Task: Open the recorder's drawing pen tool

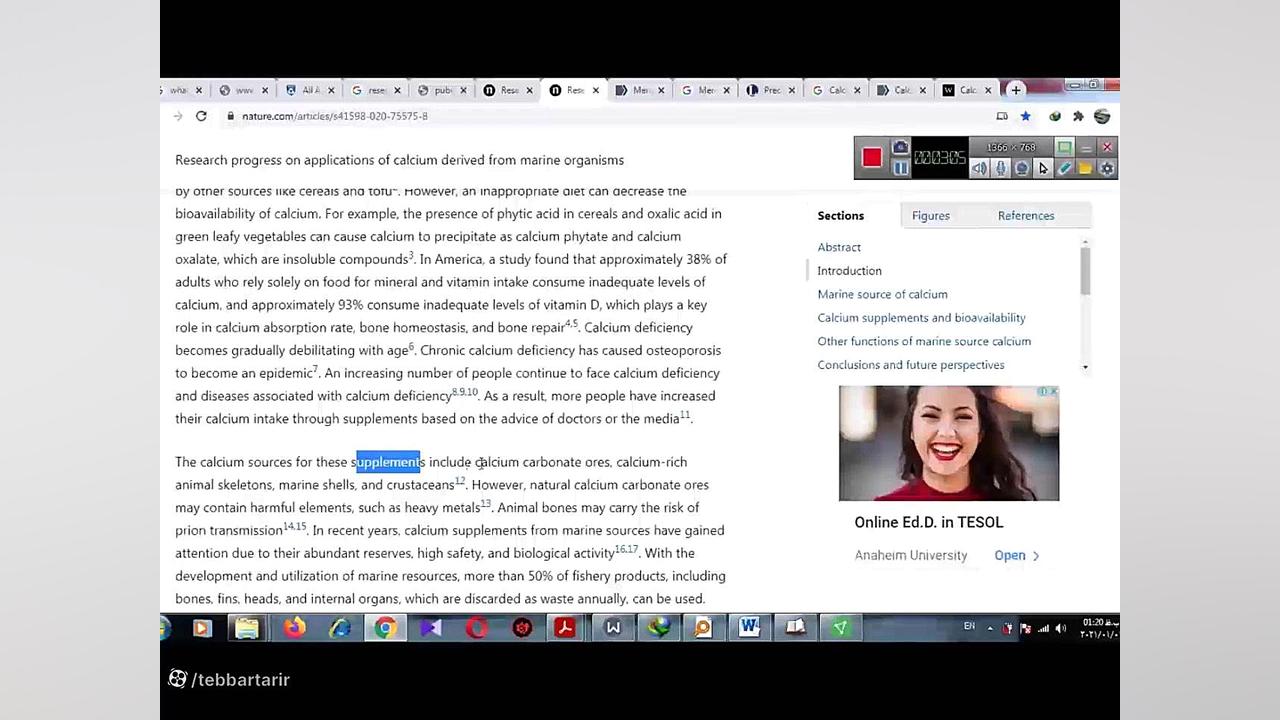Action: point(1065,169)
